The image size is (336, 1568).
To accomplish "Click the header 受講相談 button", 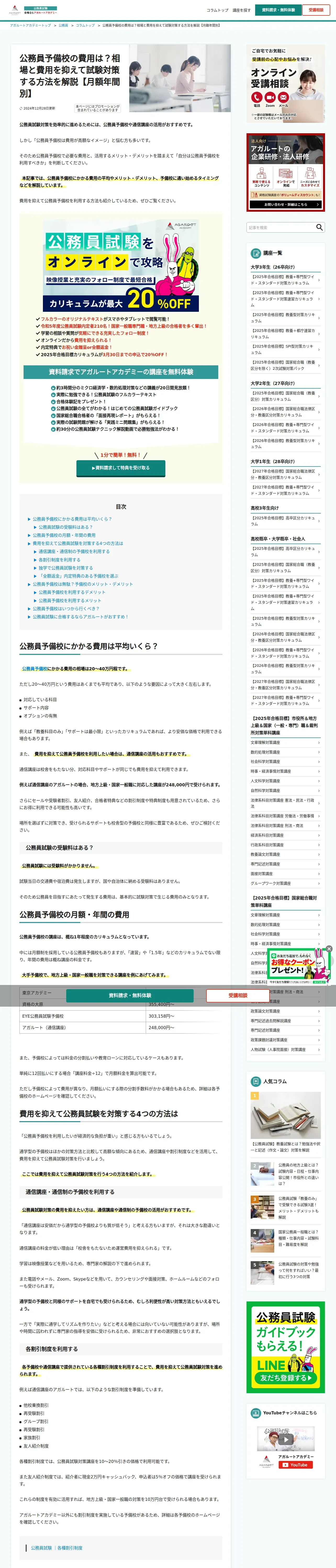I will [x=316, y=10].
